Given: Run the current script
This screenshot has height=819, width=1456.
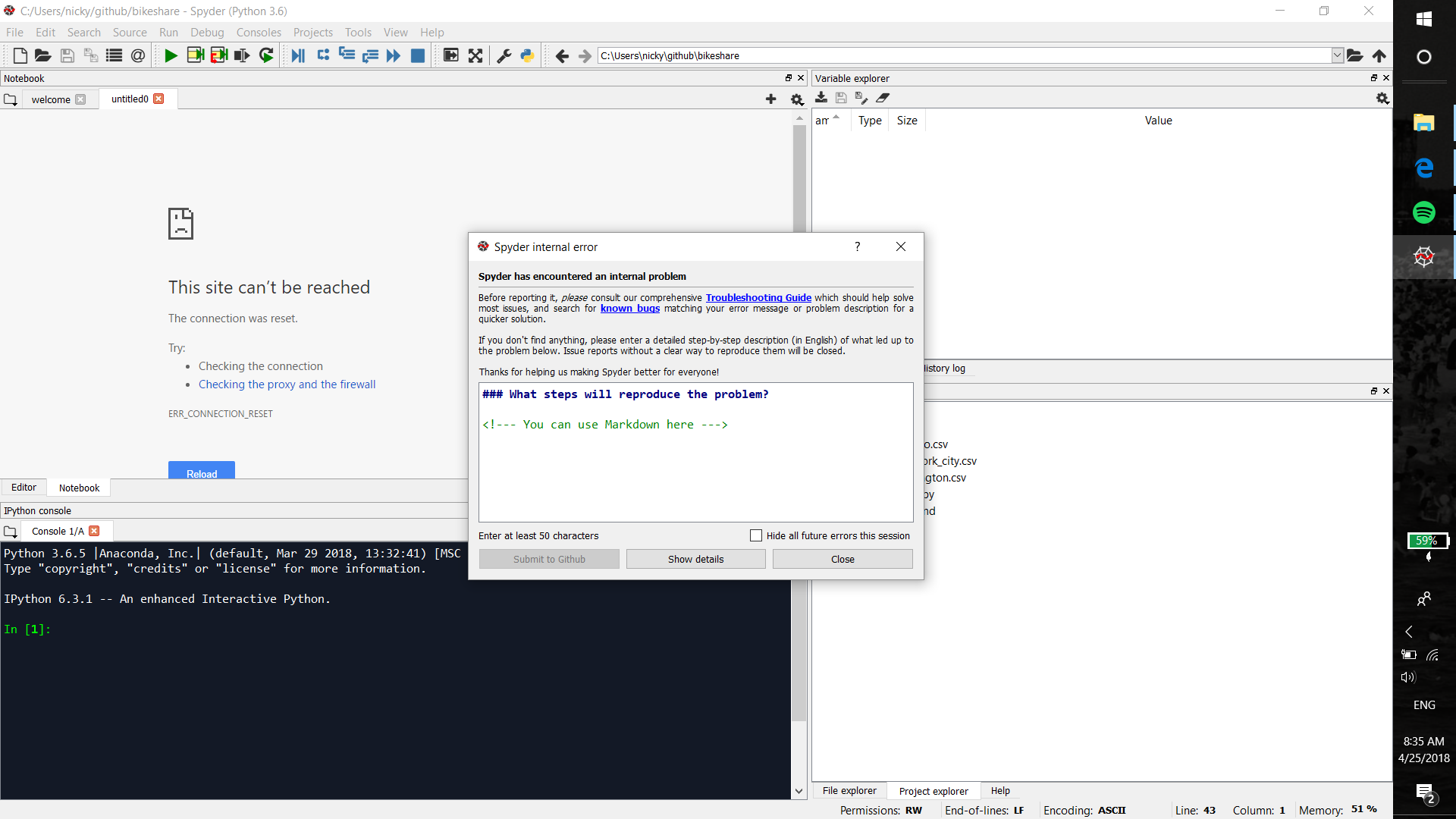Looking at the screenshot, I should coord(171,55).
